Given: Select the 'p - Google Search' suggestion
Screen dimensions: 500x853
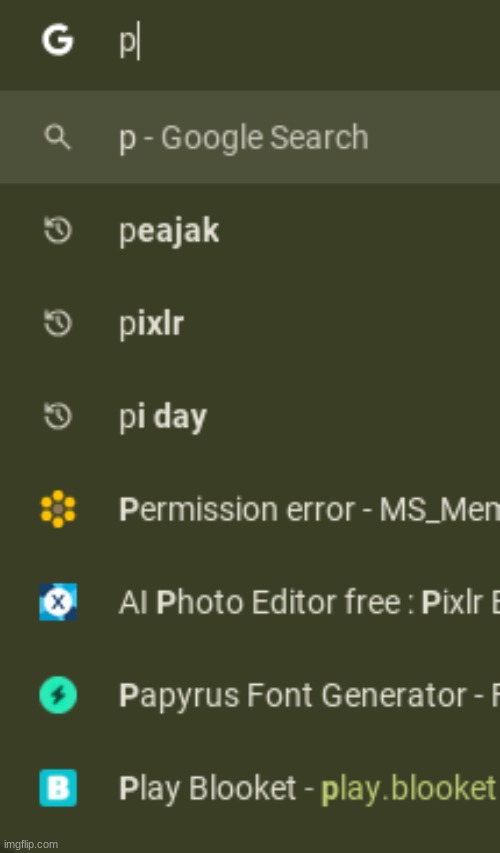Looking at the screenshot, I should [x=250, y=137].
